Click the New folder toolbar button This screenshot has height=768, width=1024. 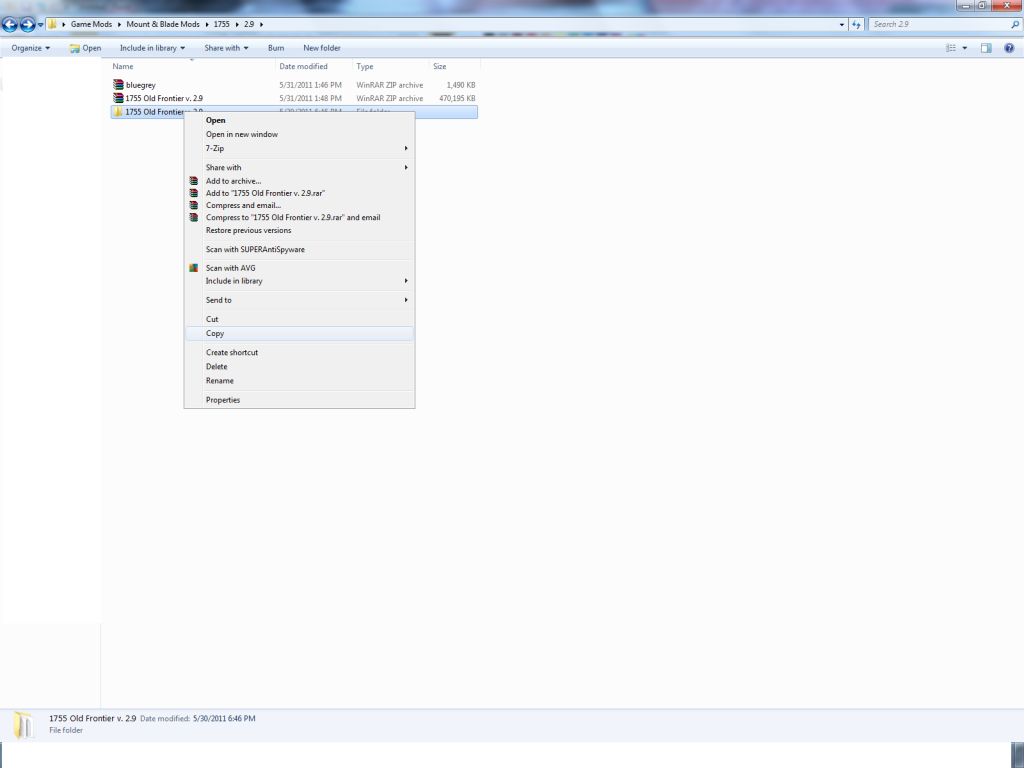[322, 48]
